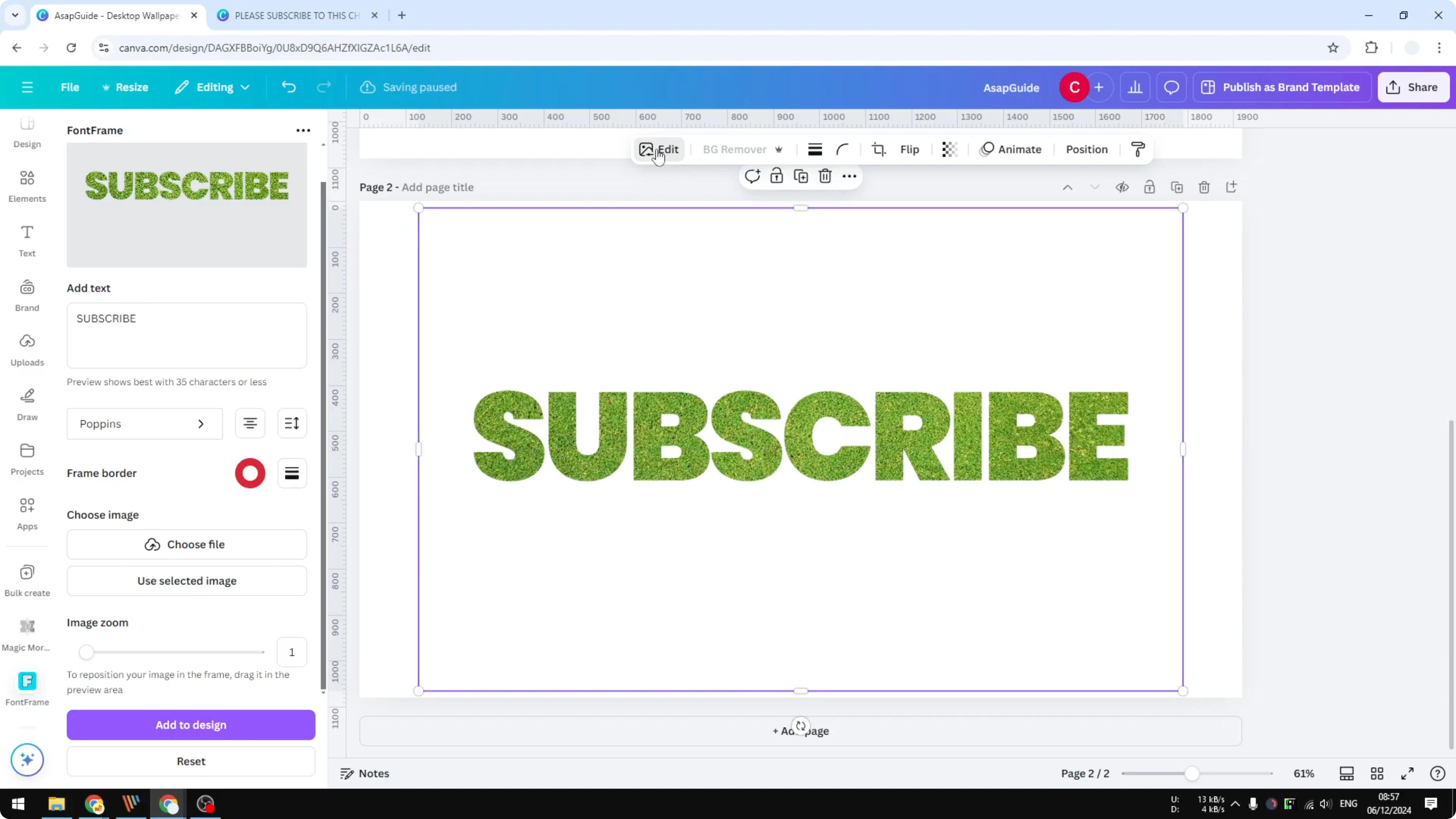Open the File menu
The height and width of the screenshot is (819, 1456).
70,87
